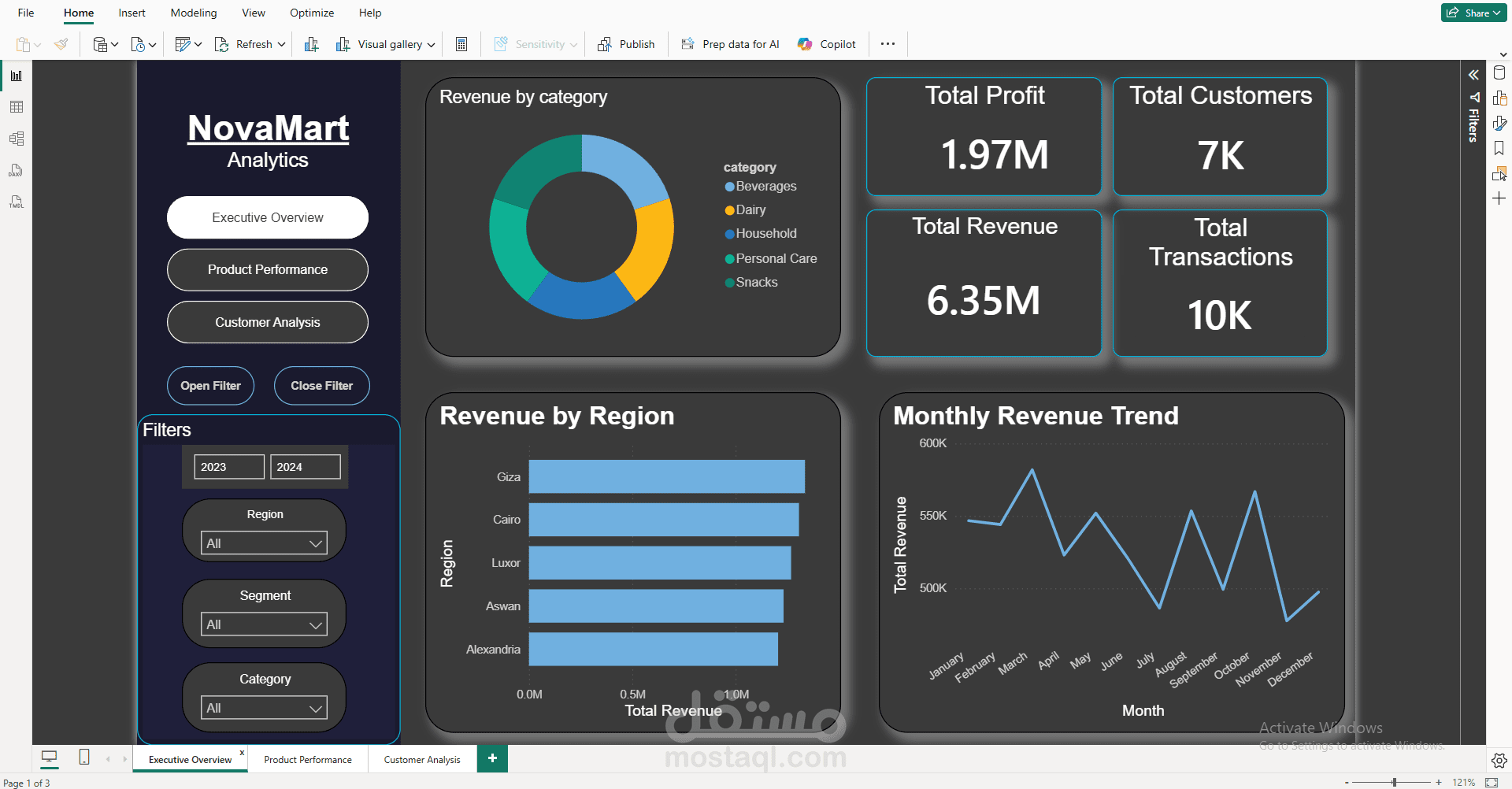Click the Get data cylinder icon
This screenshot has height=789, width=1512.
[100, 44]
